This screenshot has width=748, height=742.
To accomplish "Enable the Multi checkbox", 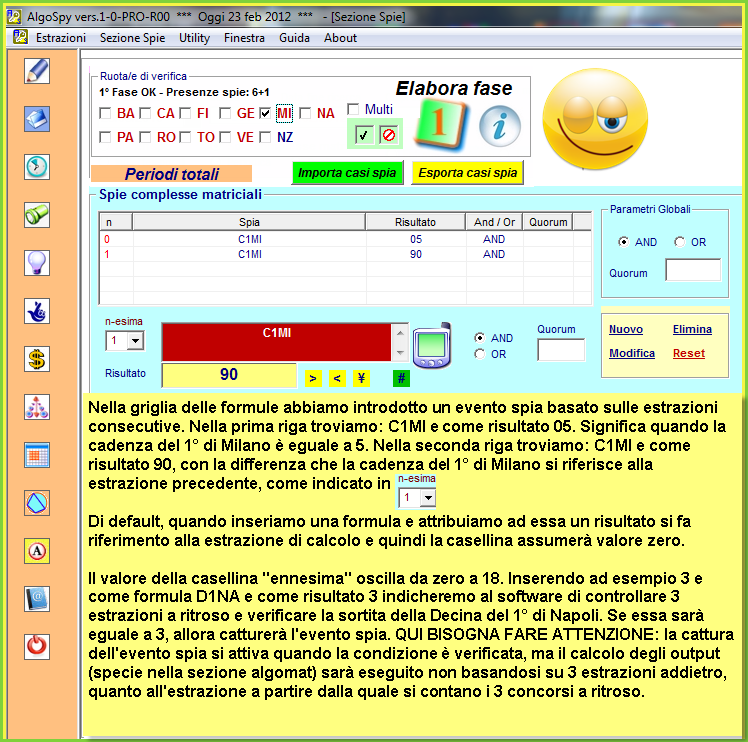I will pyautogui.click(x=353, y=109).
